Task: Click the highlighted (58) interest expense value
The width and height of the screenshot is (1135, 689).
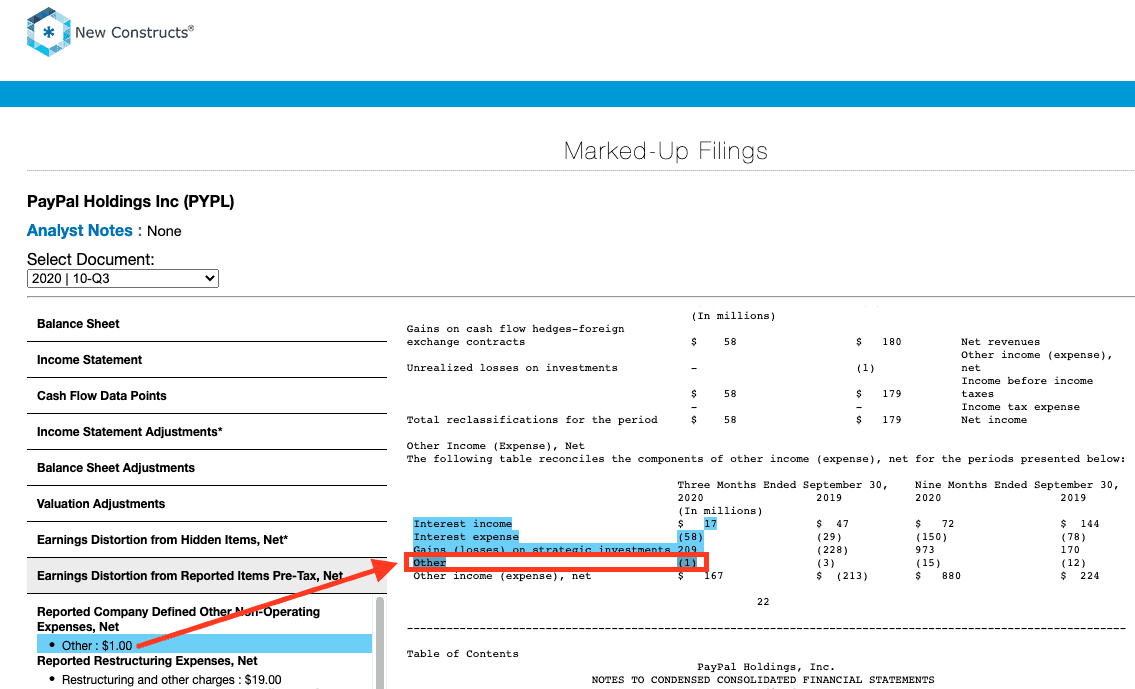Action: point(690,537)
